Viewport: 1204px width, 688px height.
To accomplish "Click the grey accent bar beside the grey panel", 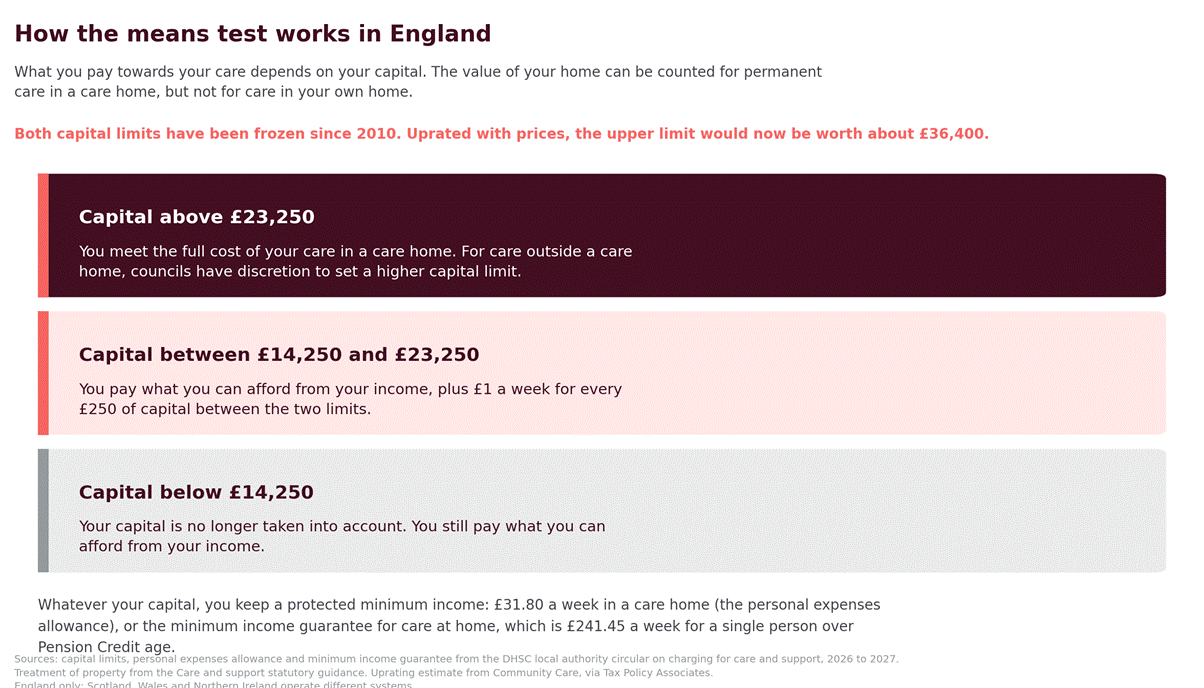I will pyautogui.click(x=43, y=511).
